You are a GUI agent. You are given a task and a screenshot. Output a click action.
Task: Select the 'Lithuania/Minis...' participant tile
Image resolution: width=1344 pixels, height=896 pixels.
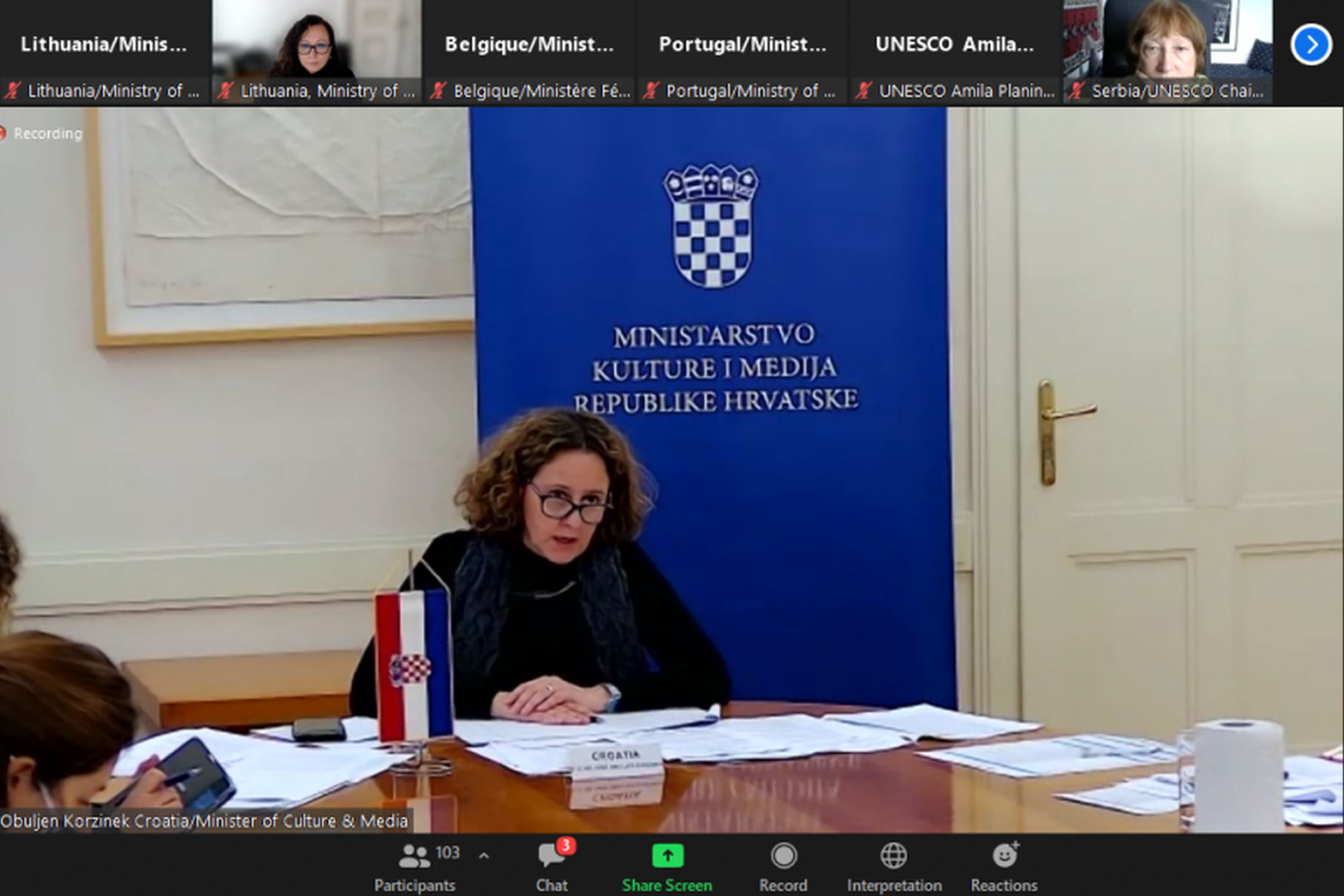[x=104, y=52]
